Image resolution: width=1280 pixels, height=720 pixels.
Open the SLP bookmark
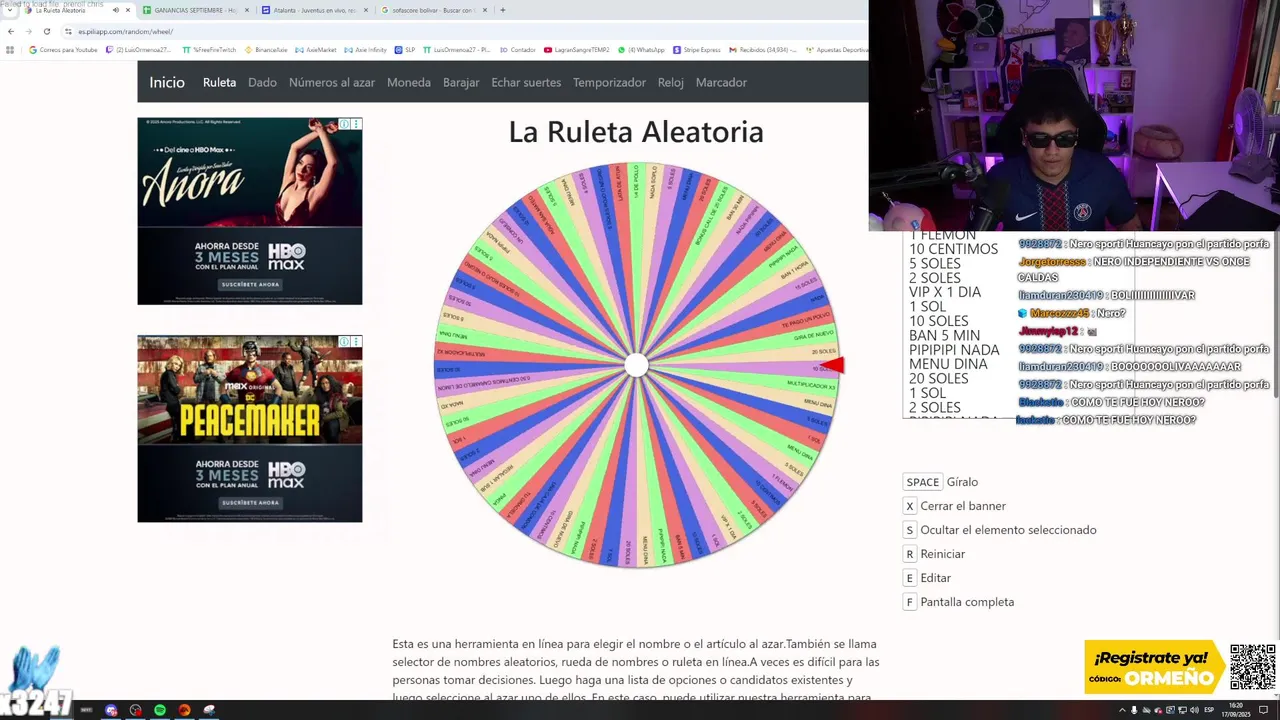click(405, 49)
